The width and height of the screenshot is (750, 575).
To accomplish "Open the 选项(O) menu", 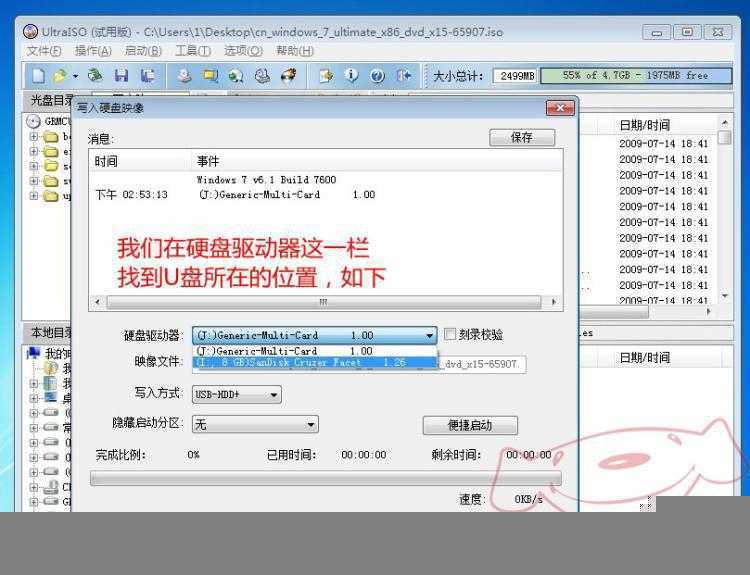I will click(243, 51).
